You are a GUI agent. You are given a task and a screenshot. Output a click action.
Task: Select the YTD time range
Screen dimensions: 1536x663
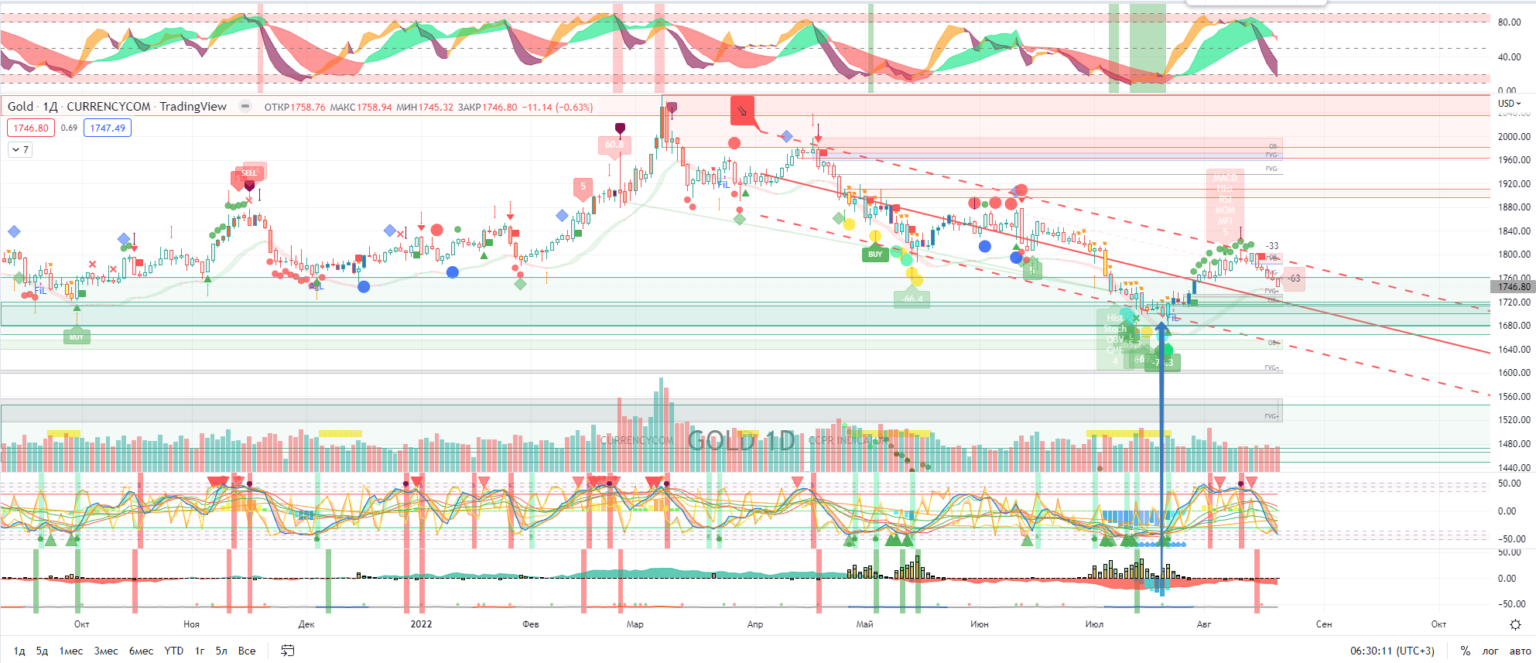pyautogui.click(x=173, y=651)
